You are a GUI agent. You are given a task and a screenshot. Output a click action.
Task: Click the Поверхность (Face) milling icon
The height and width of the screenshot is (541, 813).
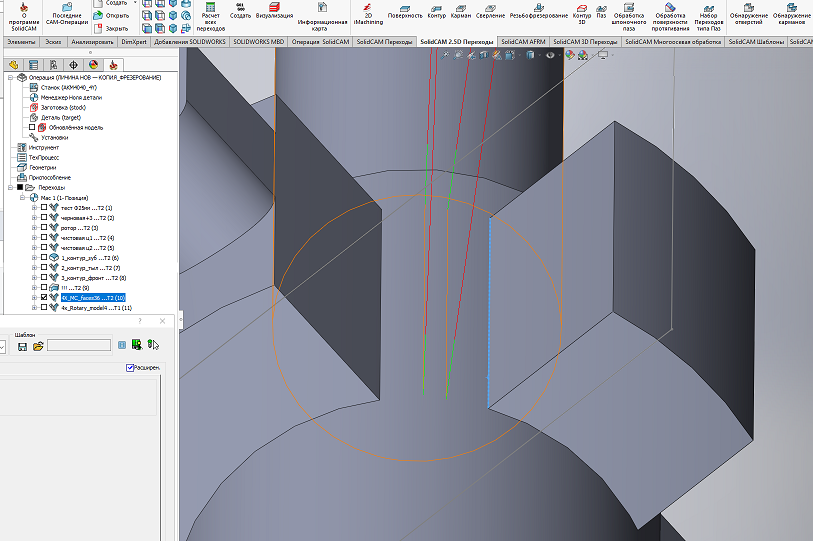click(x=405, y=10)
